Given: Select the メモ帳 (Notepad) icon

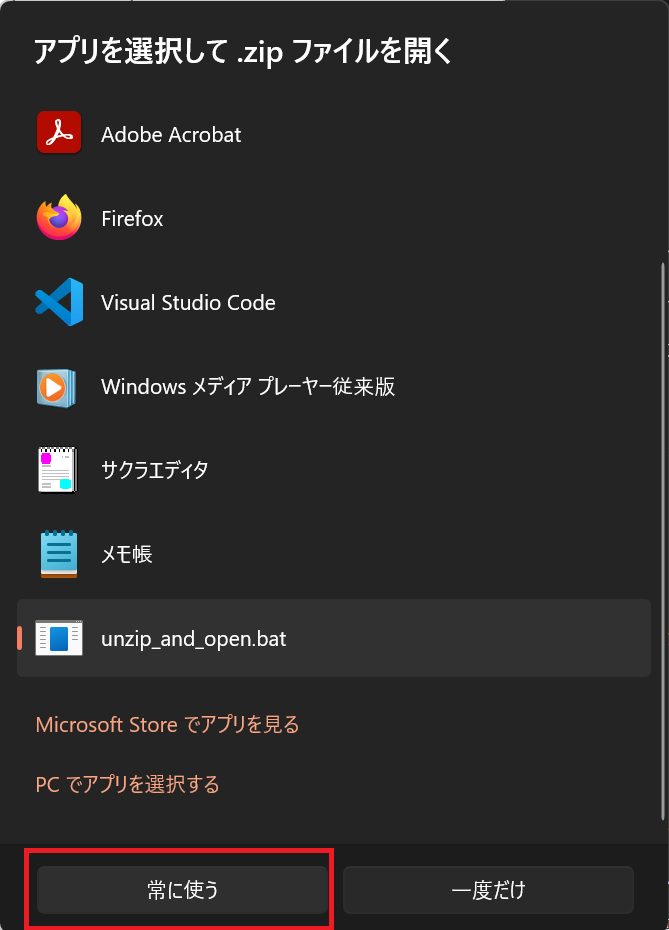Looking at the screenshot, I should pos(59,554).
